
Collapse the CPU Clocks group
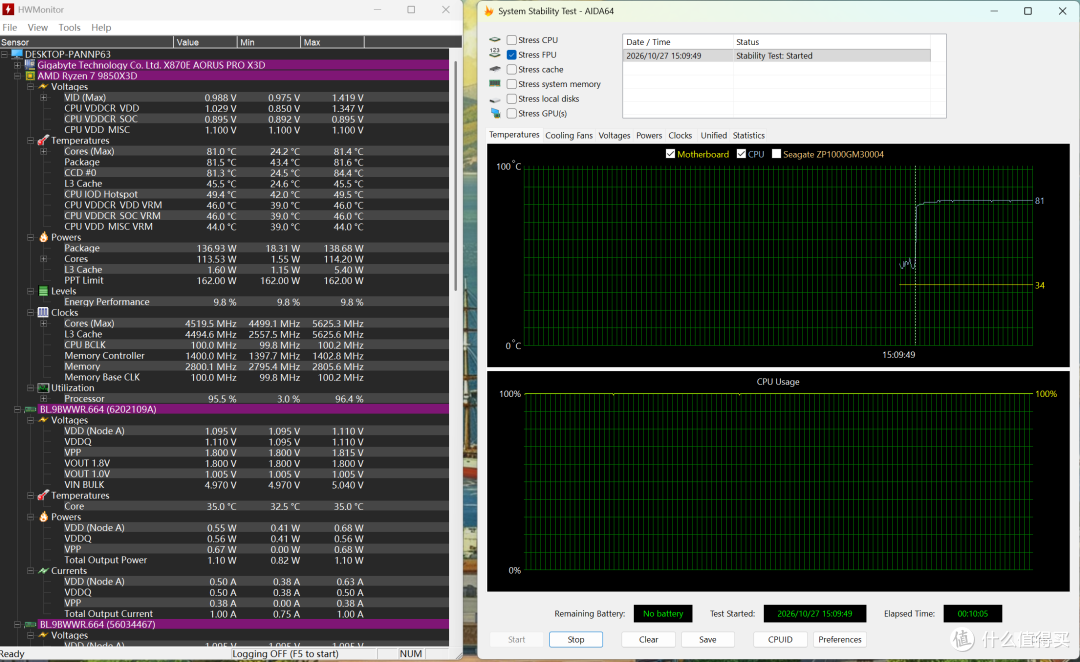point(30,313)
